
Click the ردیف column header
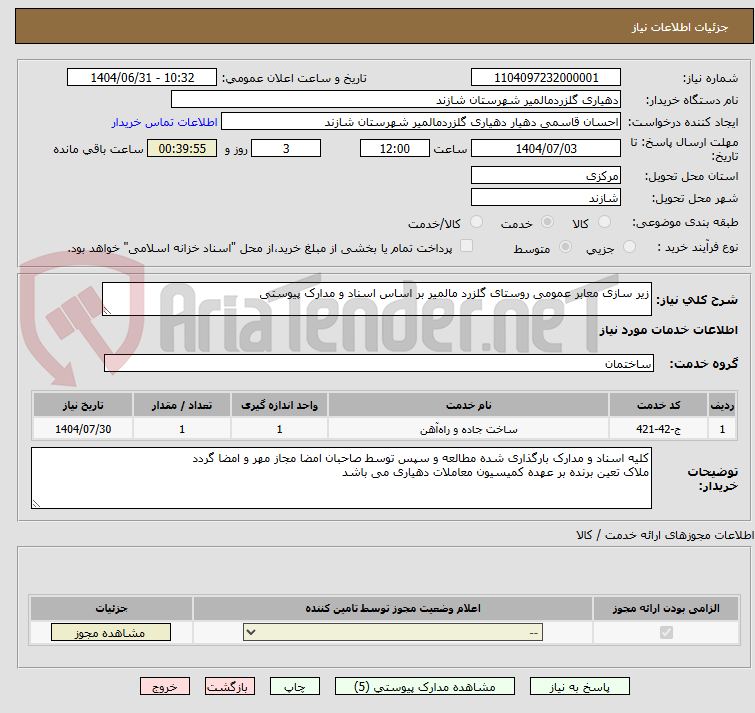[722, 405]
